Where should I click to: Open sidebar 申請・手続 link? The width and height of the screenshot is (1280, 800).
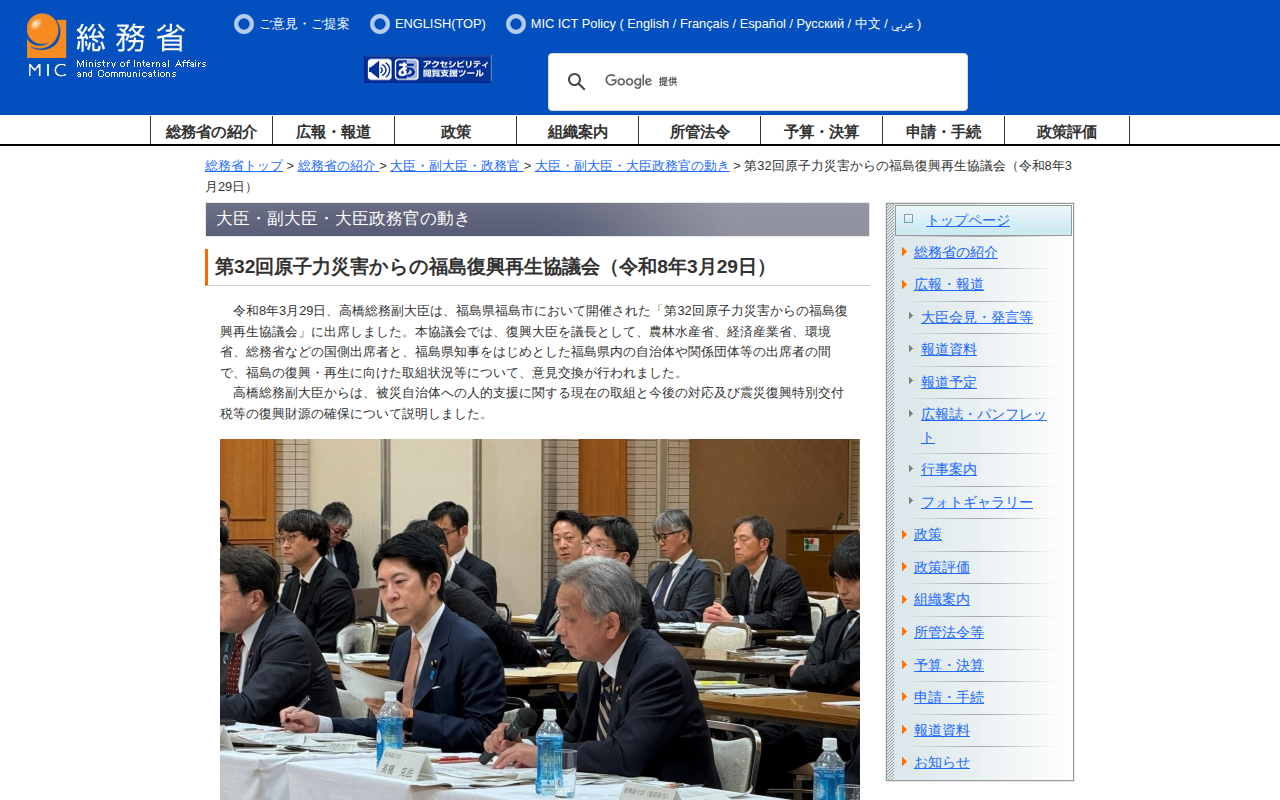[x=949, y=697]
